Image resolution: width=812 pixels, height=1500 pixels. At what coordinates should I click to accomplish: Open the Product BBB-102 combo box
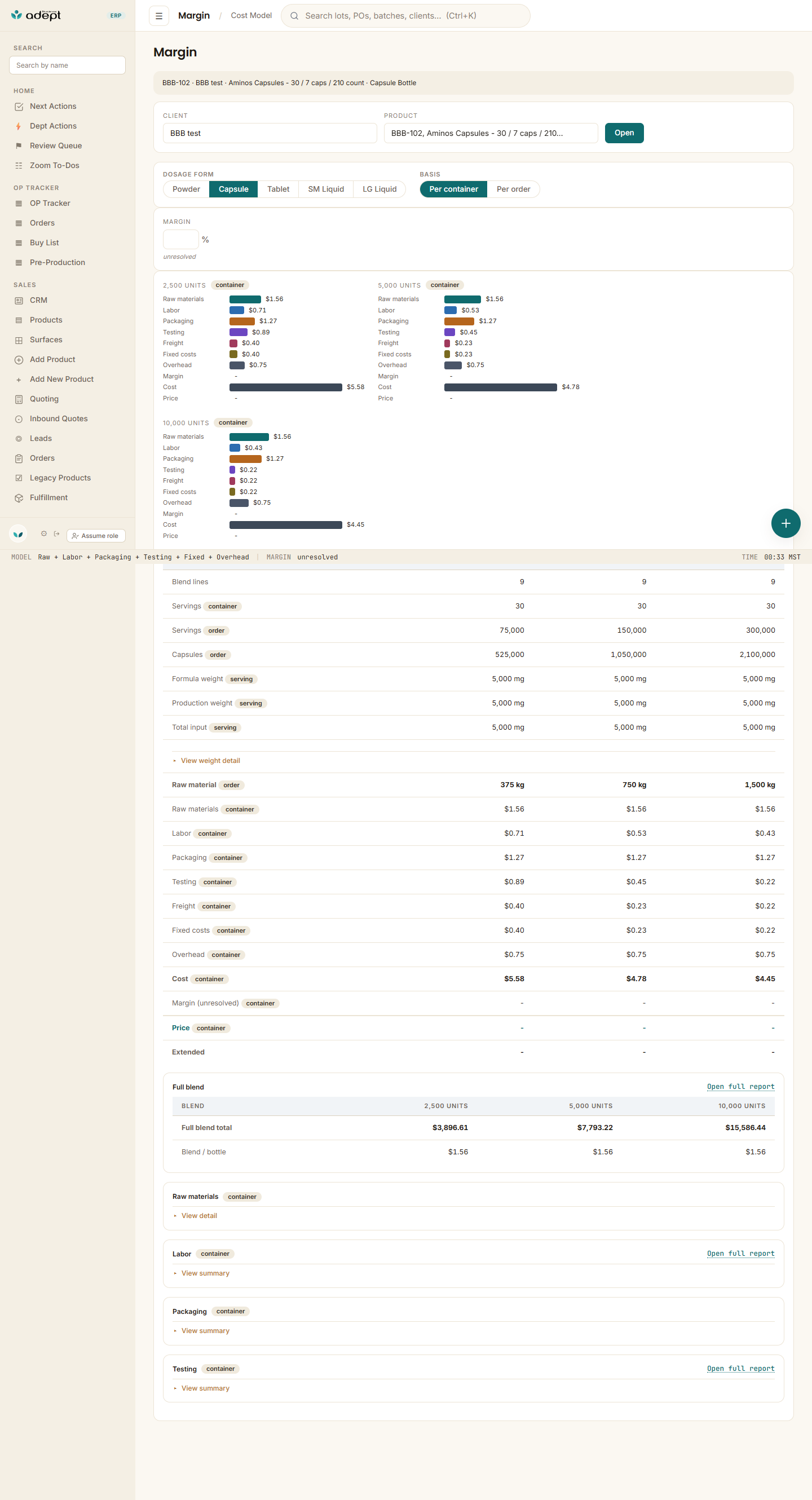point(491,133)
